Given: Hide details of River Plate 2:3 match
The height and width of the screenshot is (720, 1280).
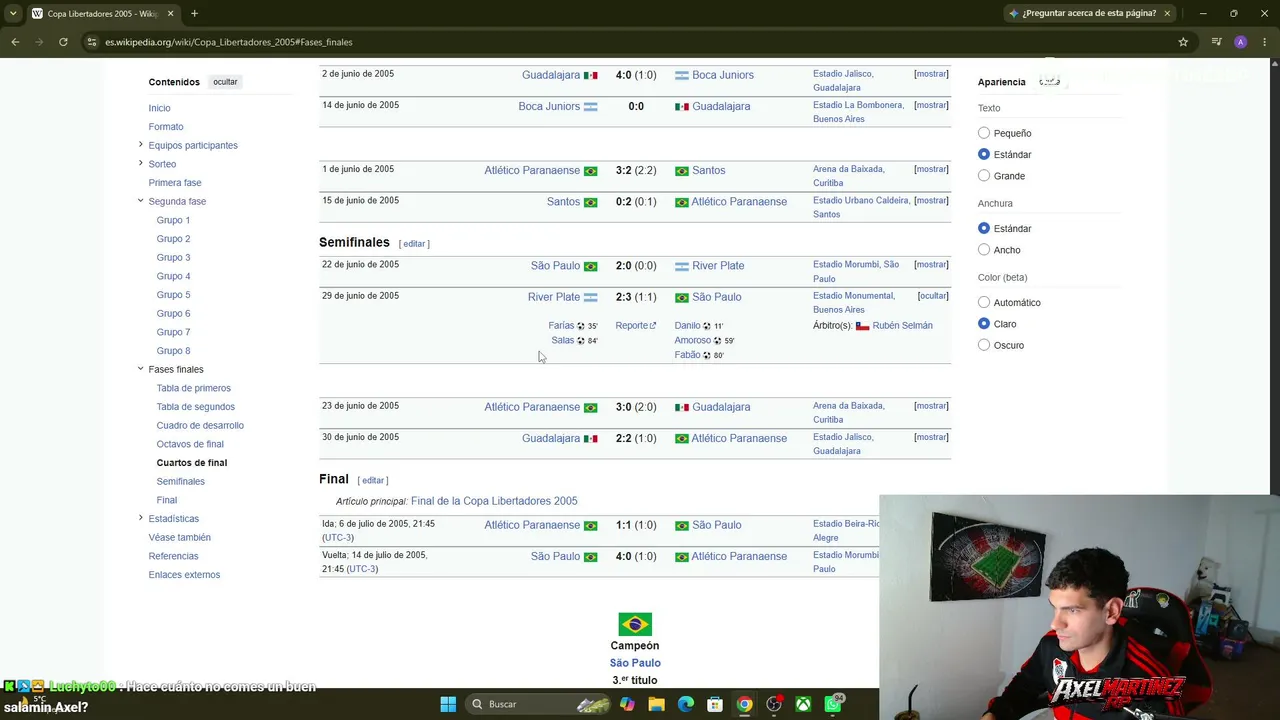Looking at the screenshot, I should click(933, 296).
